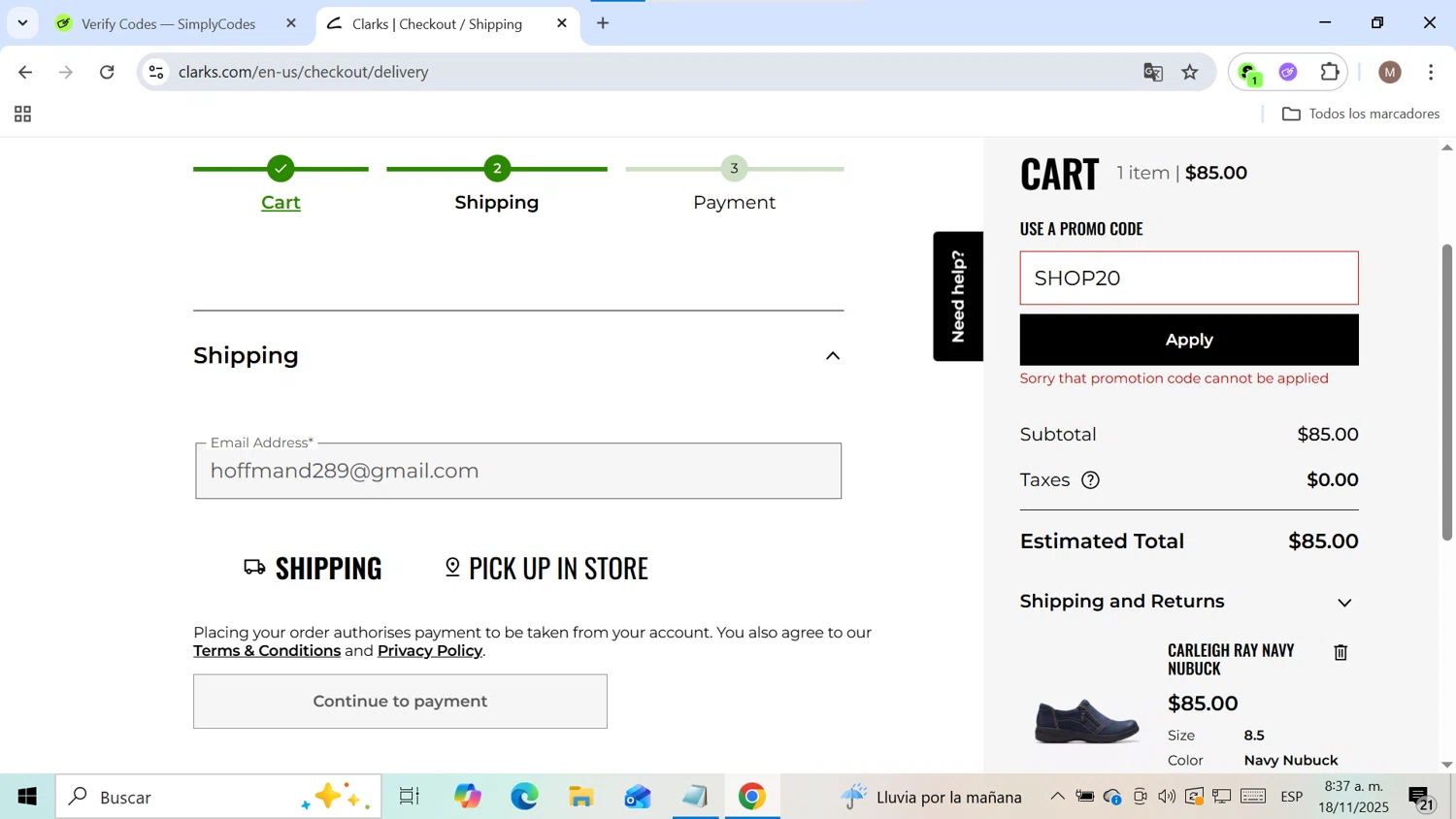Click the Google Translate icon in address bar
1456x819 pixels.
(1153, 72)
